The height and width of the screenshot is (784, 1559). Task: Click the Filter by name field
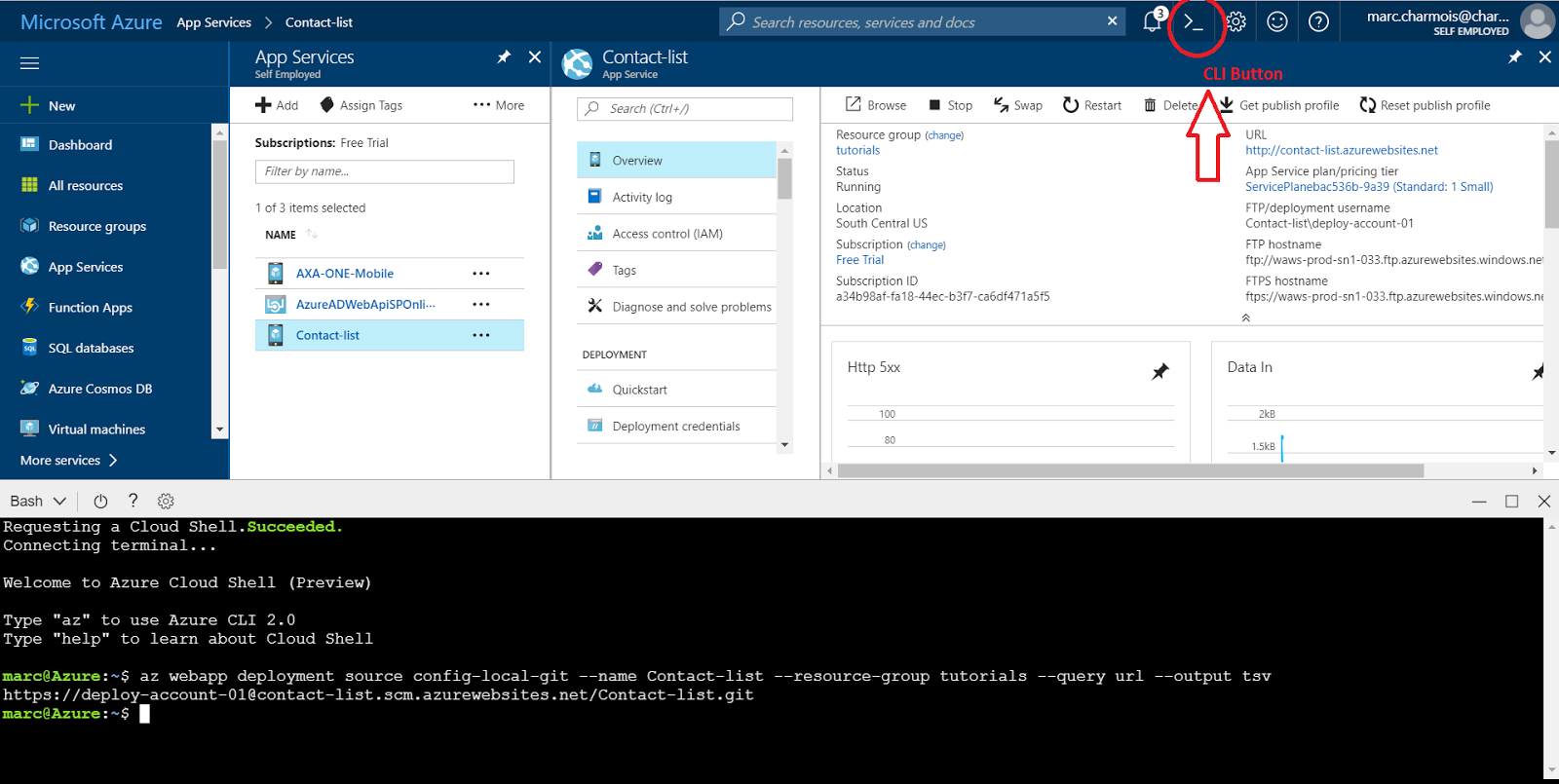[385, 171]
